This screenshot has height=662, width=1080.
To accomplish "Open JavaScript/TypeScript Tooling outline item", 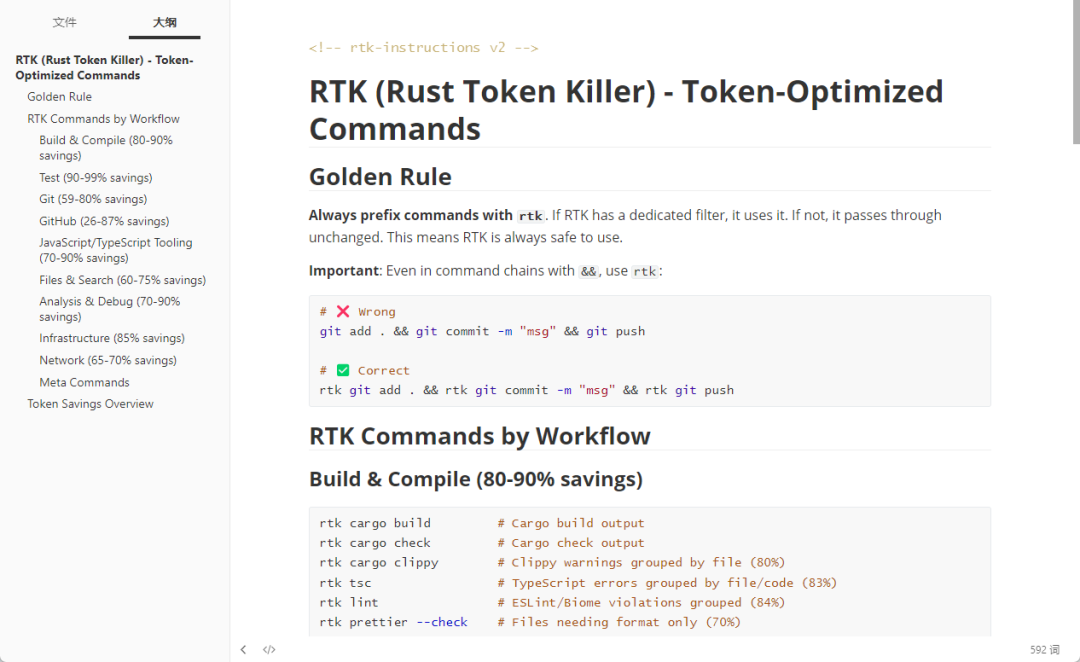I will coord(115,250).
